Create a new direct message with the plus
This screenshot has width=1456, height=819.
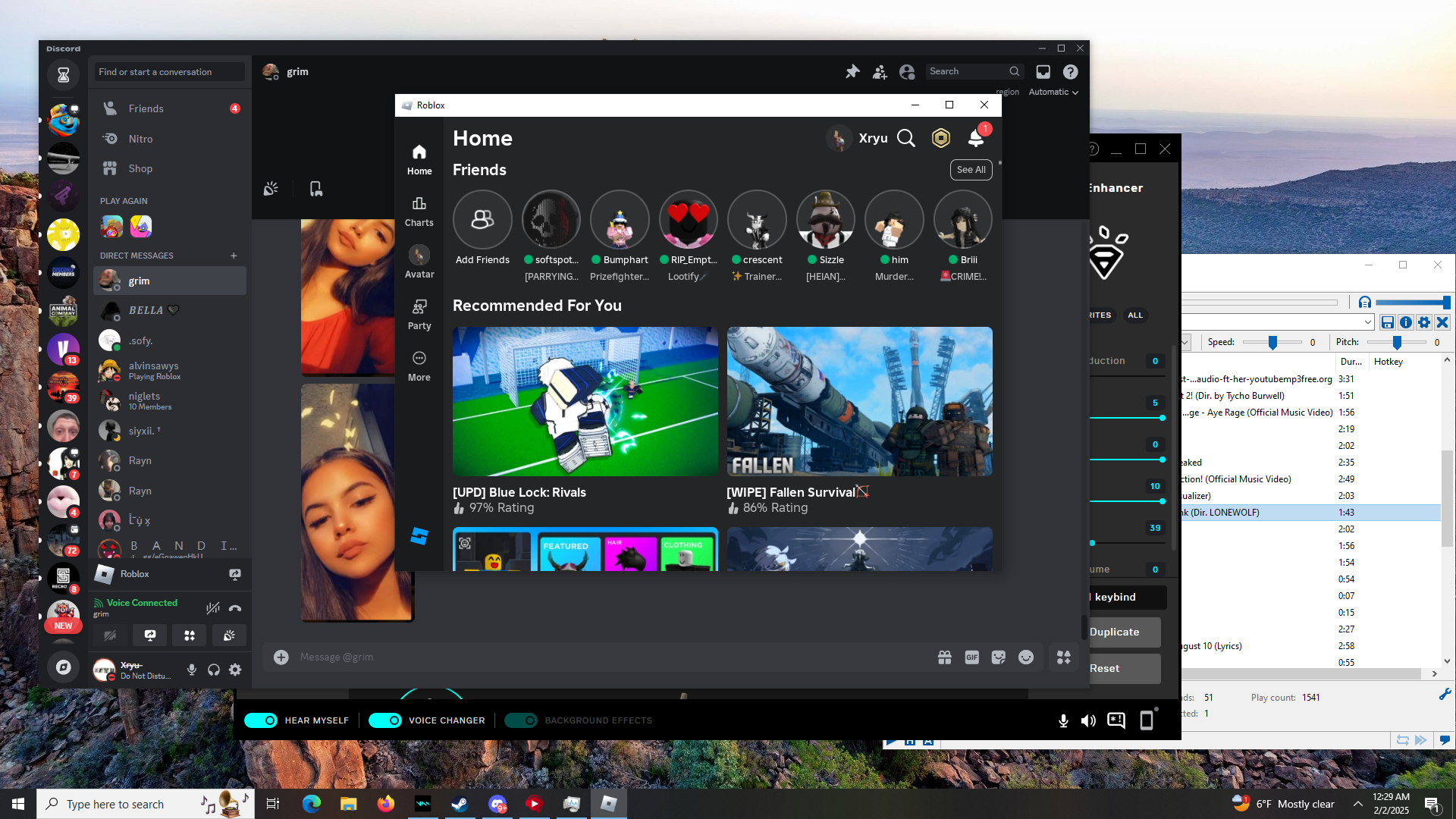coord(234,256)
